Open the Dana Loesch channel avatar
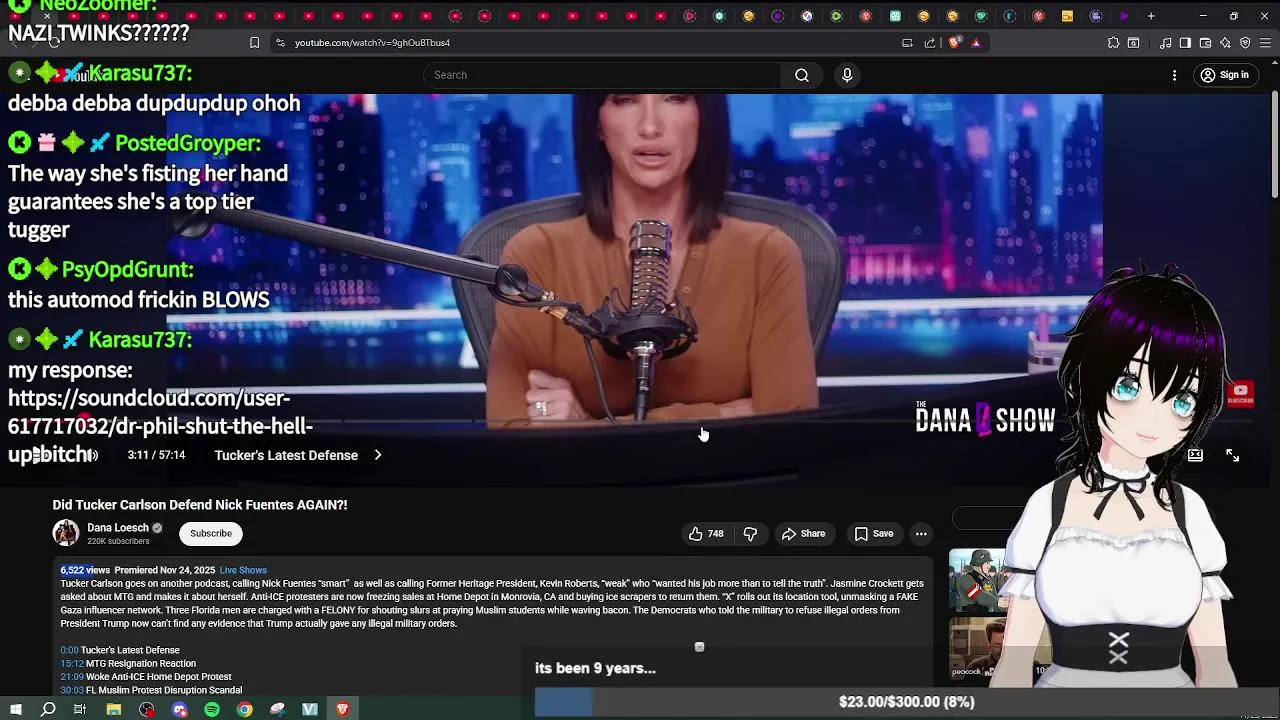Image resolution: width=1280 pixels, height=720 pixels. (66, 533)
